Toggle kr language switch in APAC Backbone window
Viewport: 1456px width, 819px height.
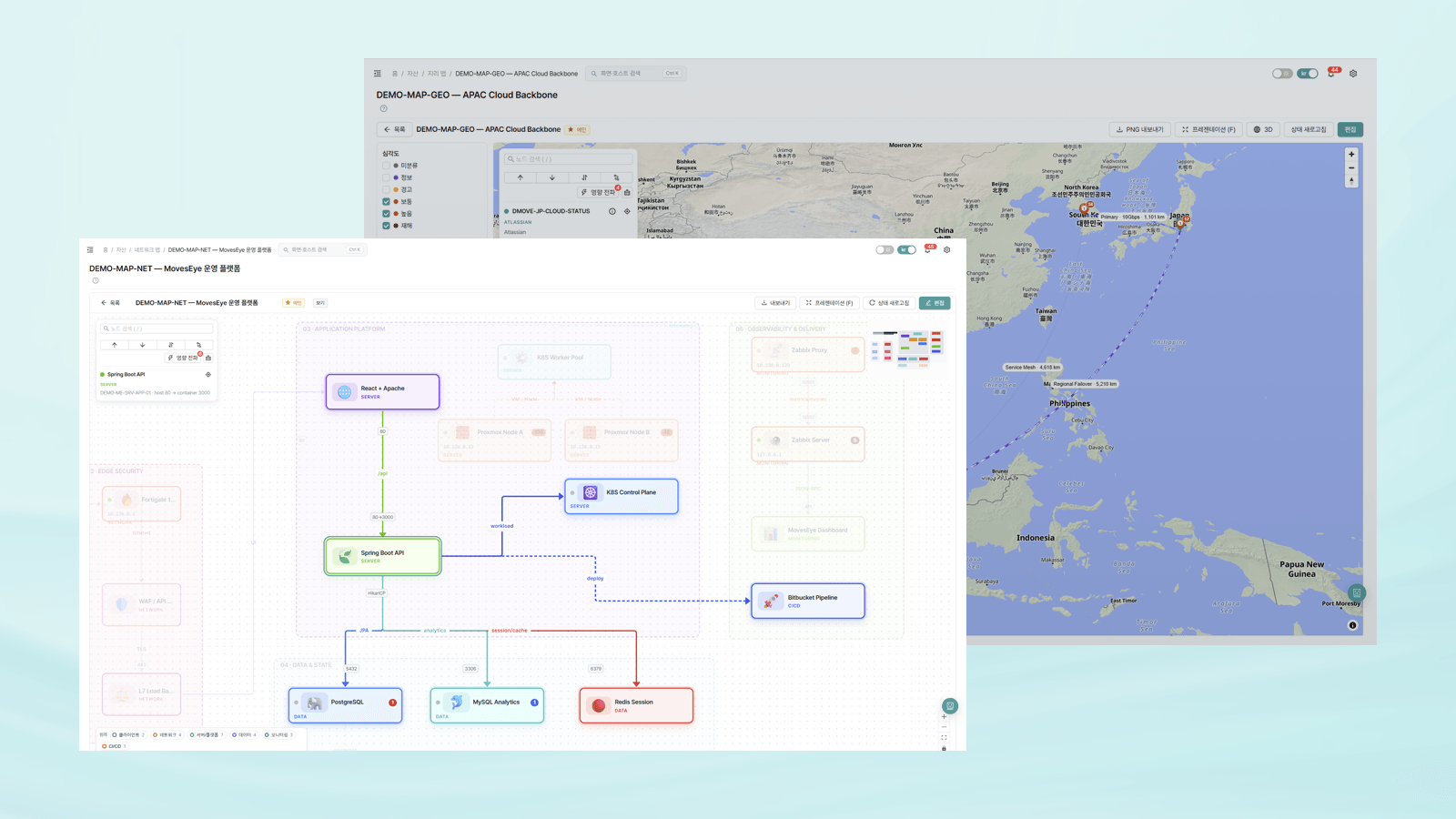coord(1308,74)
